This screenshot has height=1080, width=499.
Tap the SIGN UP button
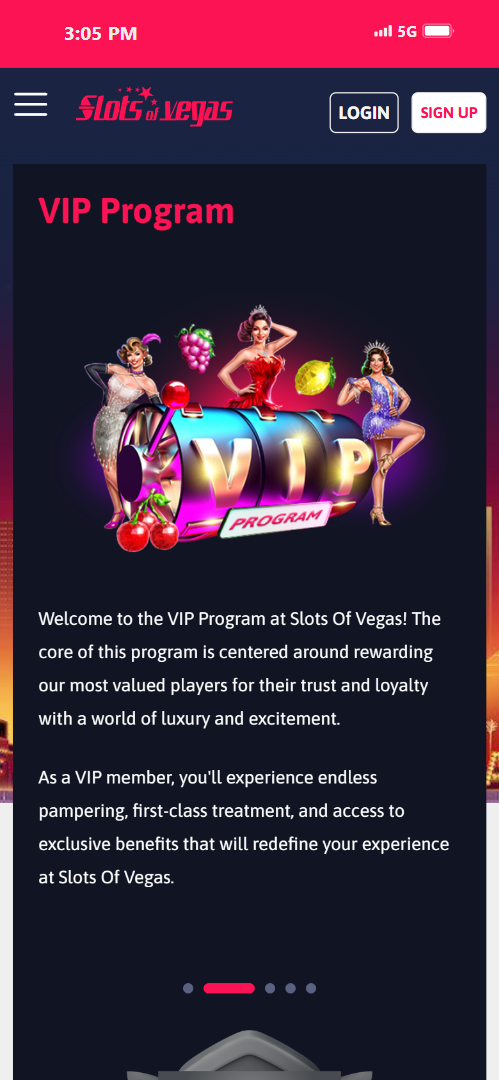coord(449,112)
